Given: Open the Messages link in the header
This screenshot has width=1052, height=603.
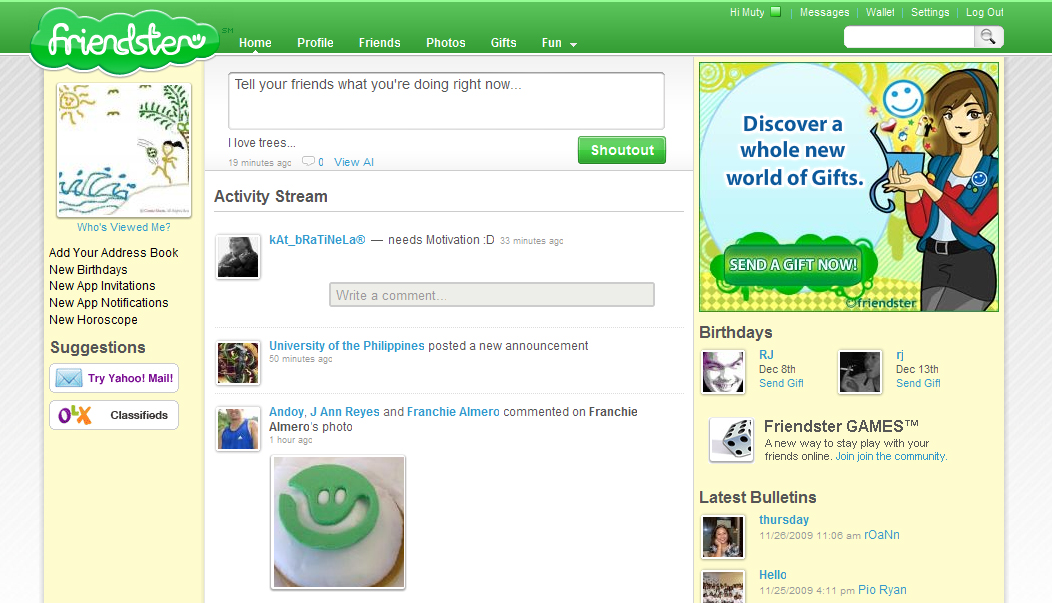Looking at the screenshot, I should click(824, 12).
